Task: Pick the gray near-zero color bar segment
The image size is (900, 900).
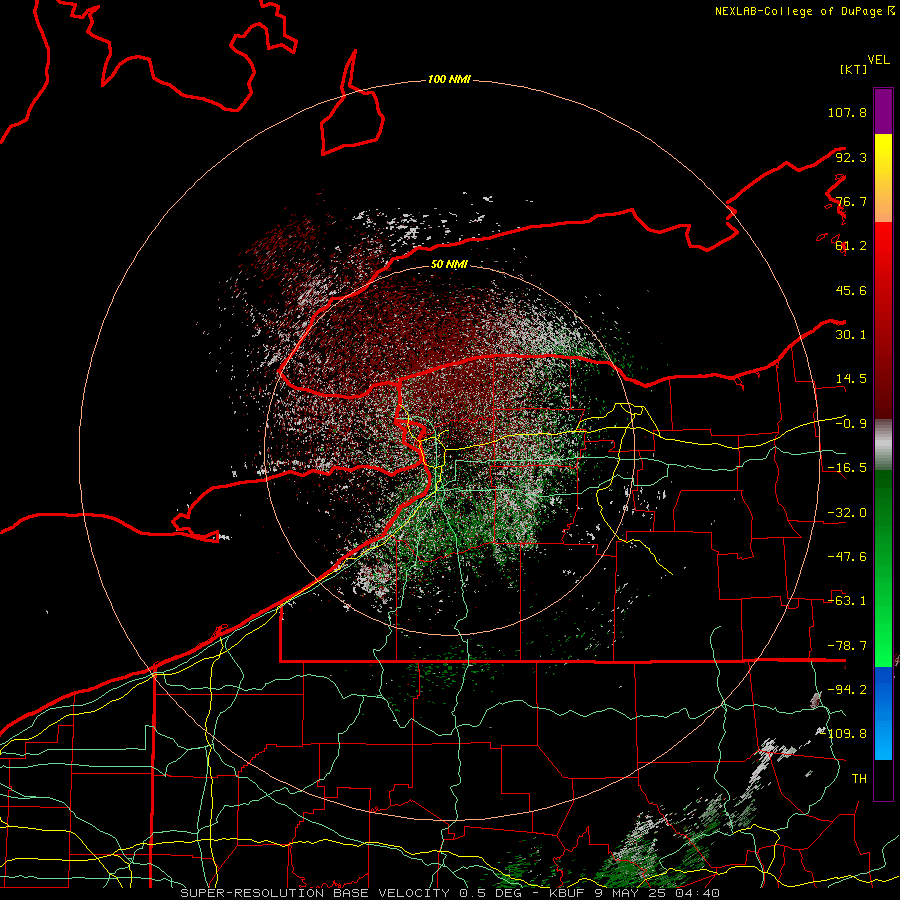Action: 883,444
